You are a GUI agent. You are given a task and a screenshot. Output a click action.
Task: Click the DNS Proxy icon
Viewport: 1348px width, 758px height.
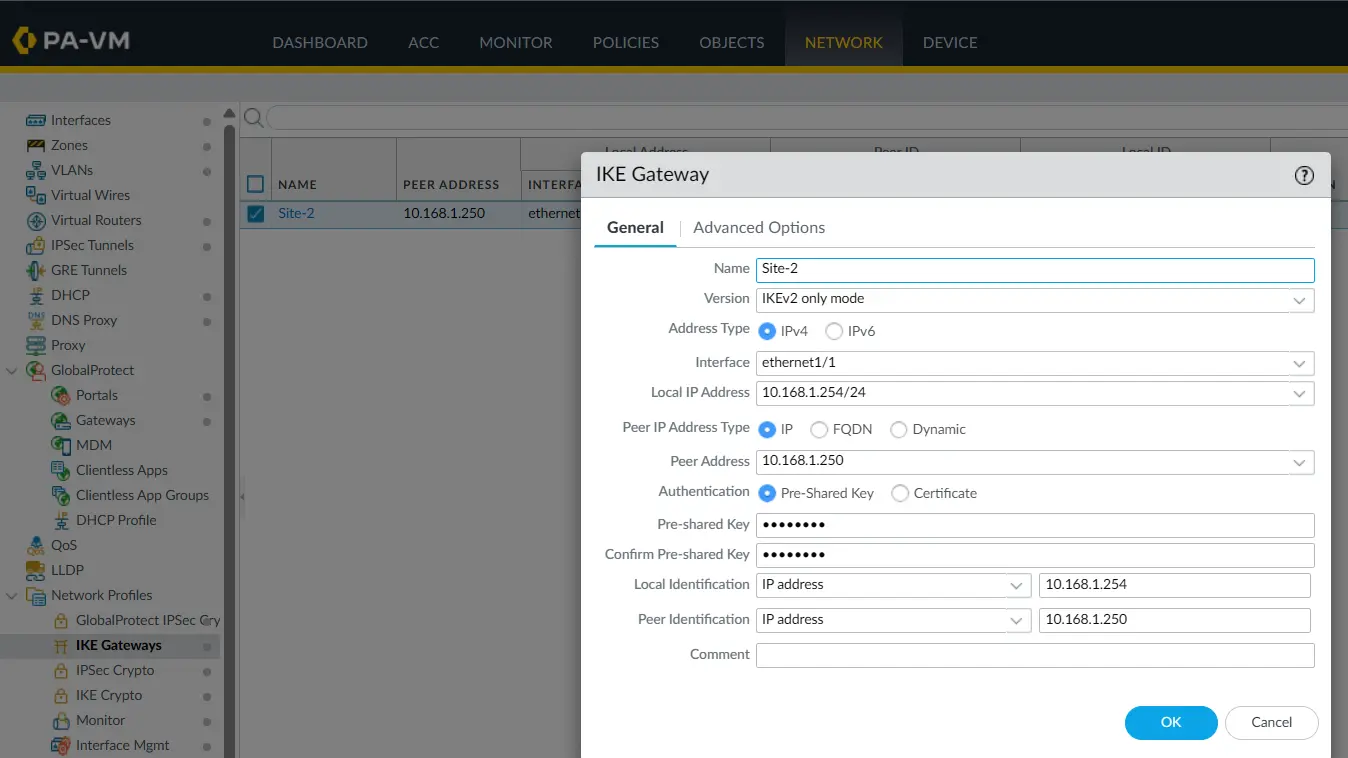pos(36,320)
